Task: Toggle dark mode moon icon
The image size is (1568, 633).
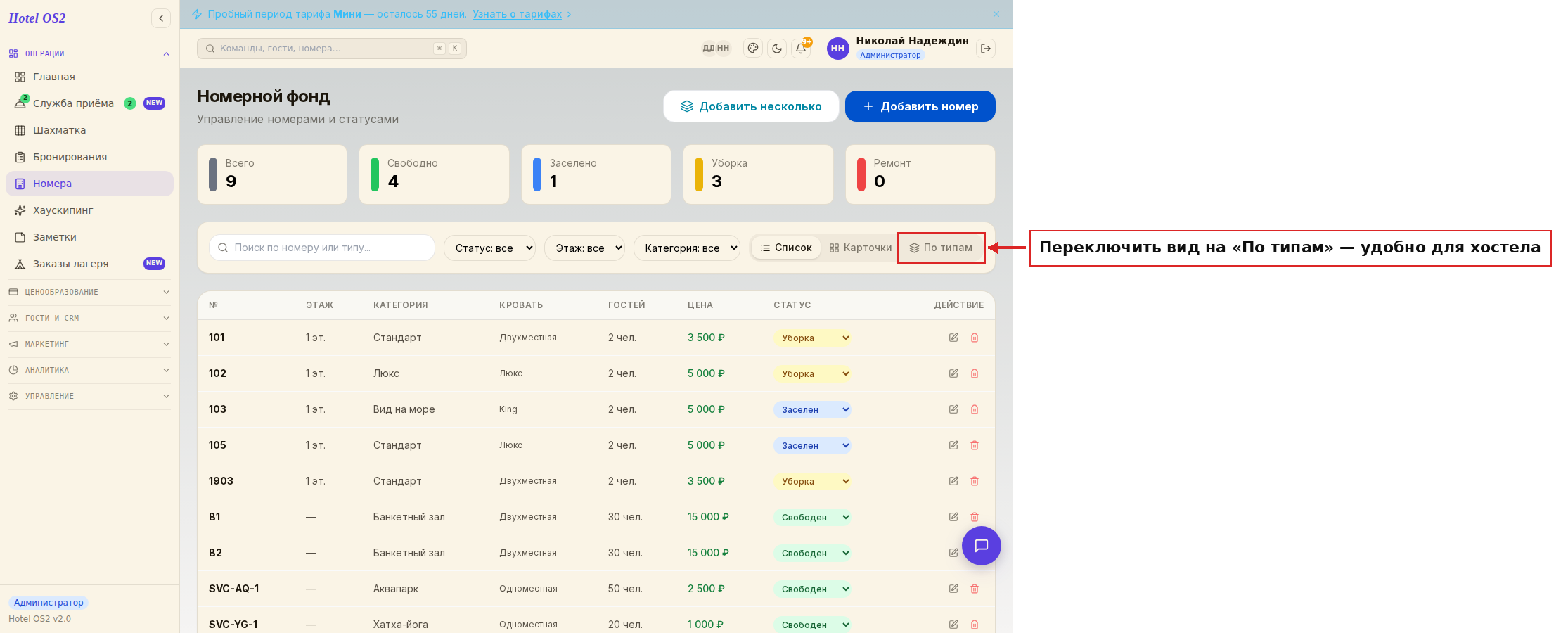Action: pyautogui.click(x=777, y=49)
